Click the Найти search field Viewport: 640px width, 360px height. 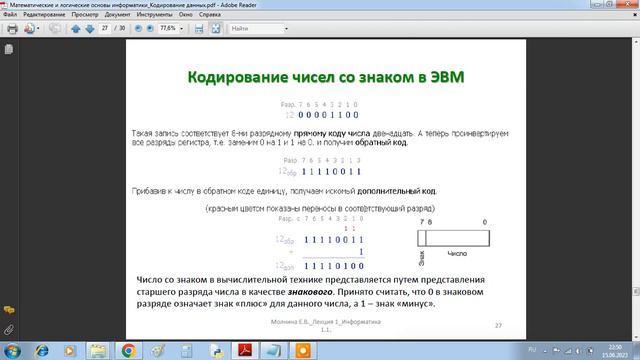coord(256,29)
